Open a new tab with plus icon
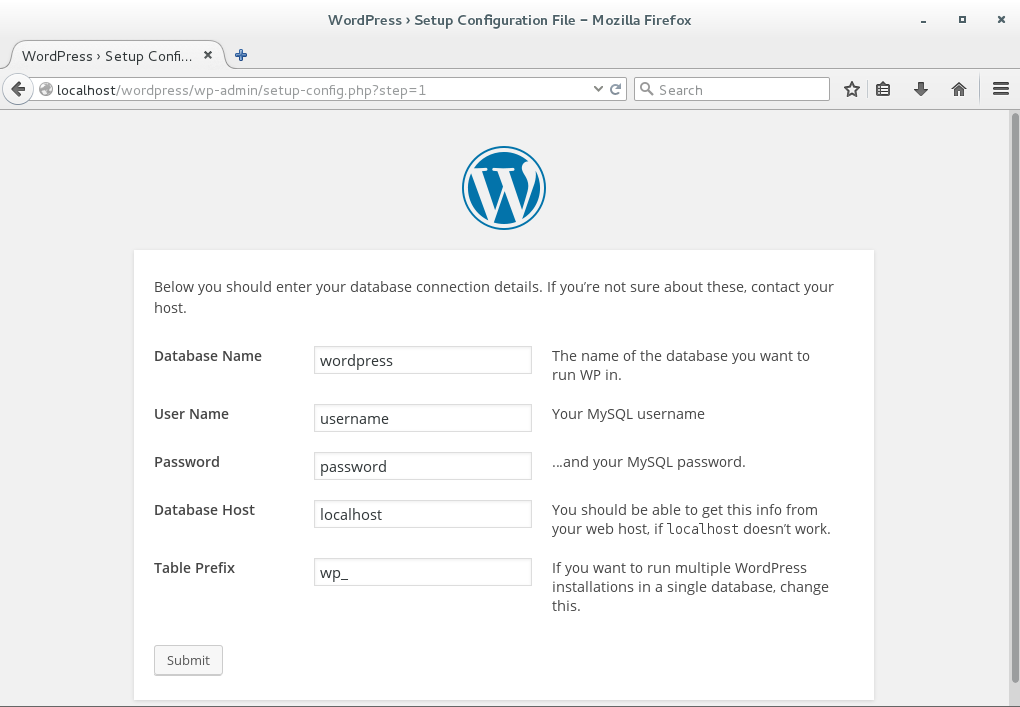This screenshot has height=707, width=1020. pos(241,55)
